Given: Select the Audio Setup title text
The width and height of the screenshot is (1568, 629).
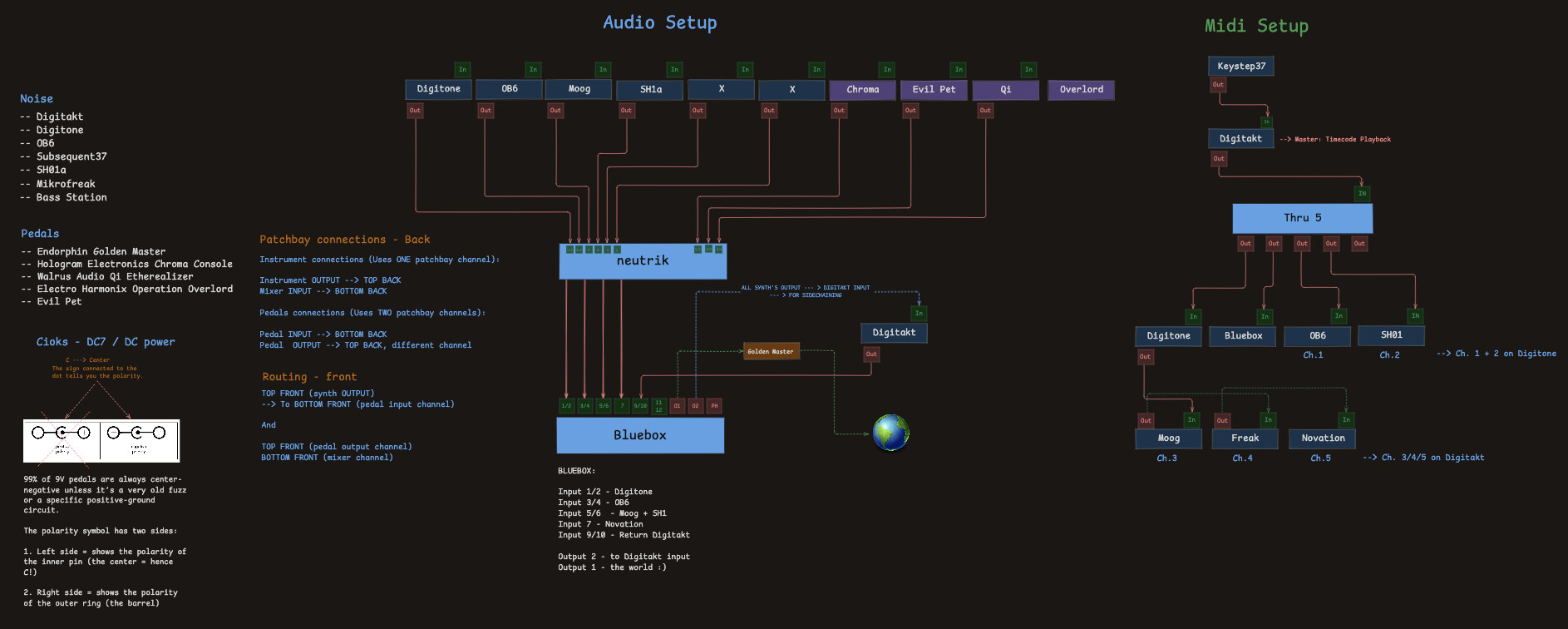Looking at the screenshot, I should point(659,23).
